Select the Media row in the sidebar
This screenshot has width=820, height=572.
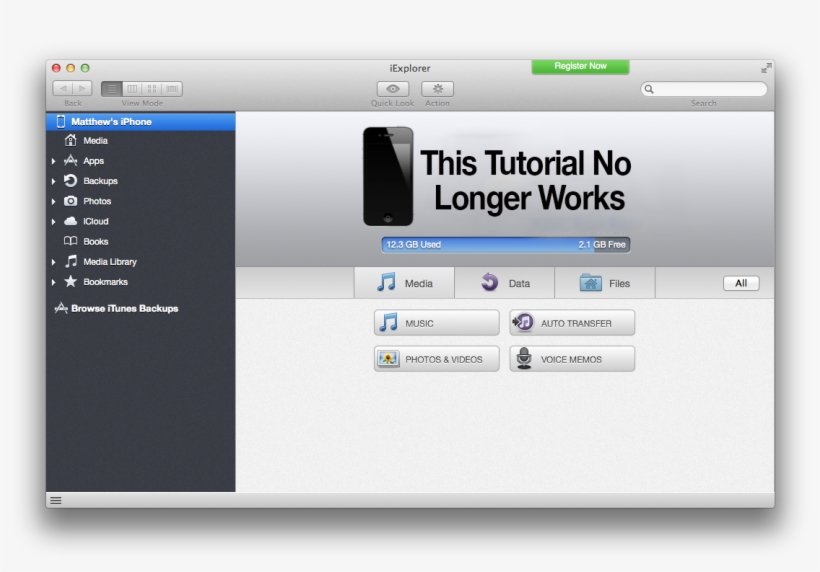[141, 140]
